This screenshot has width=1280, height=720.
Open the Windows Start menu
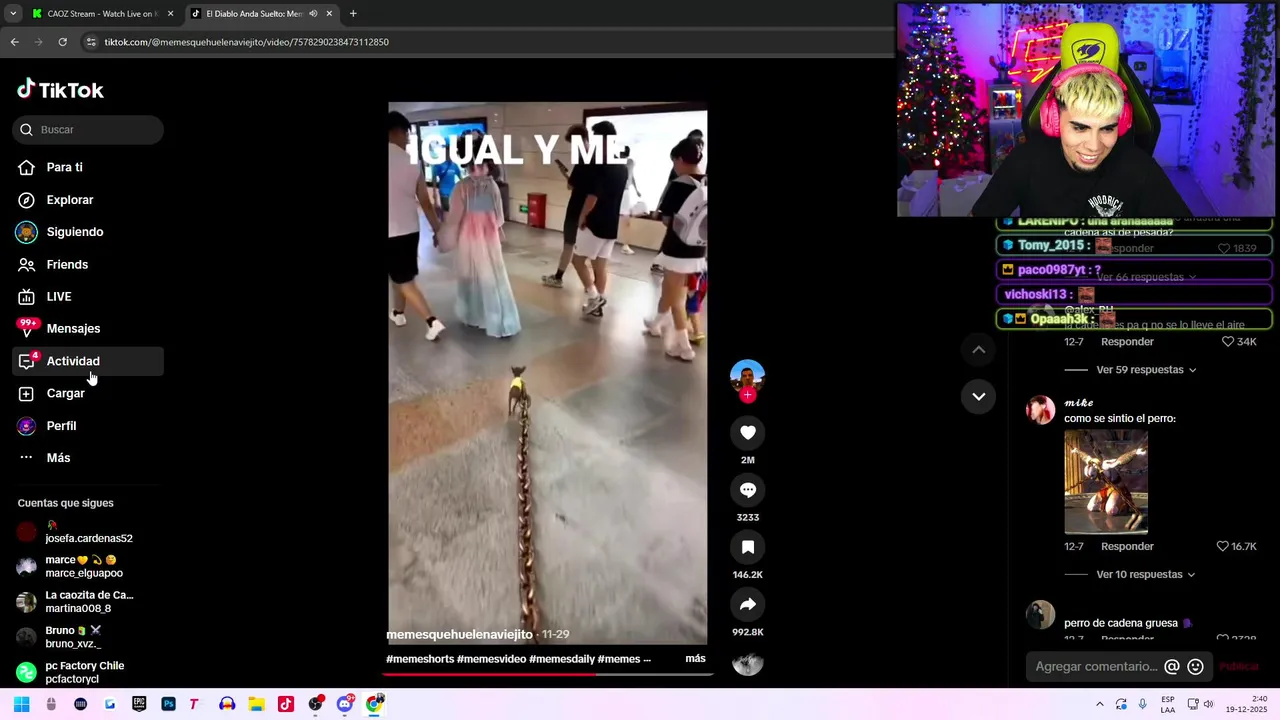point(22,704)
